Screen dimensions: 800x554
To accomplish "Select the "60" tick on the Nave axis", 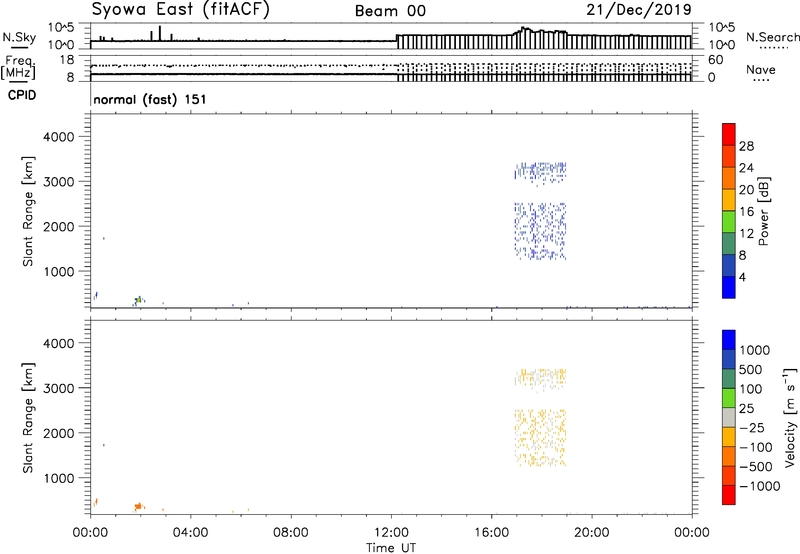I will click(715, 60).
